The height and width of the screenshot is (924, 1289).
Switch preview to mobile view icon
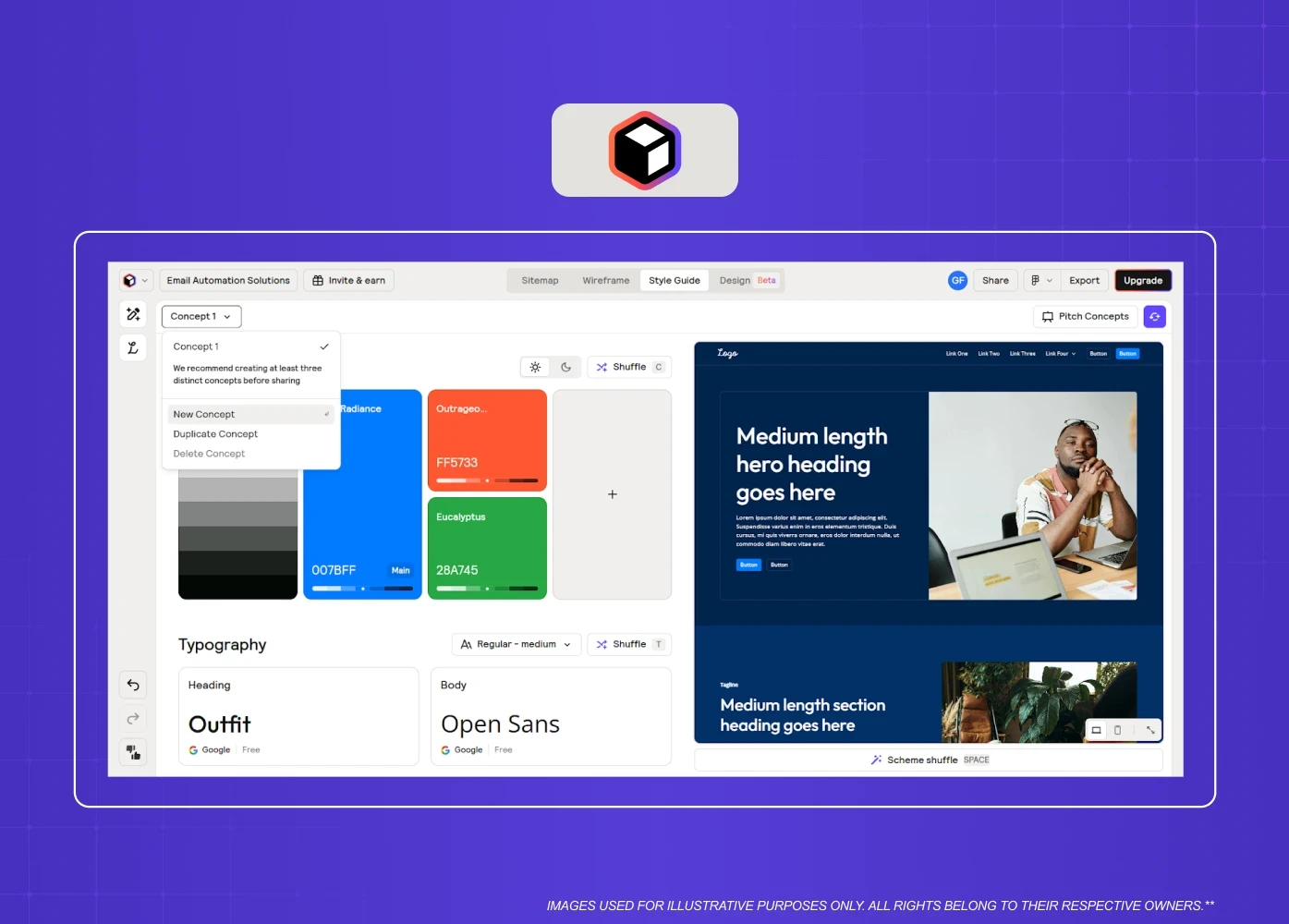[1117, 730]
